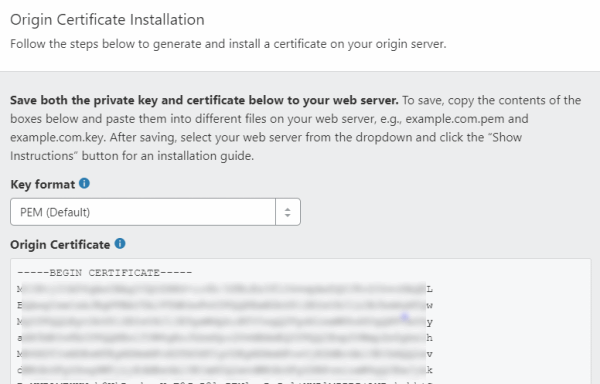Image resolution: width=600 pixels, height=384 pixels.
Task: Open the PEM (Default) key format dropdown
Action: (x=155, y=212)
